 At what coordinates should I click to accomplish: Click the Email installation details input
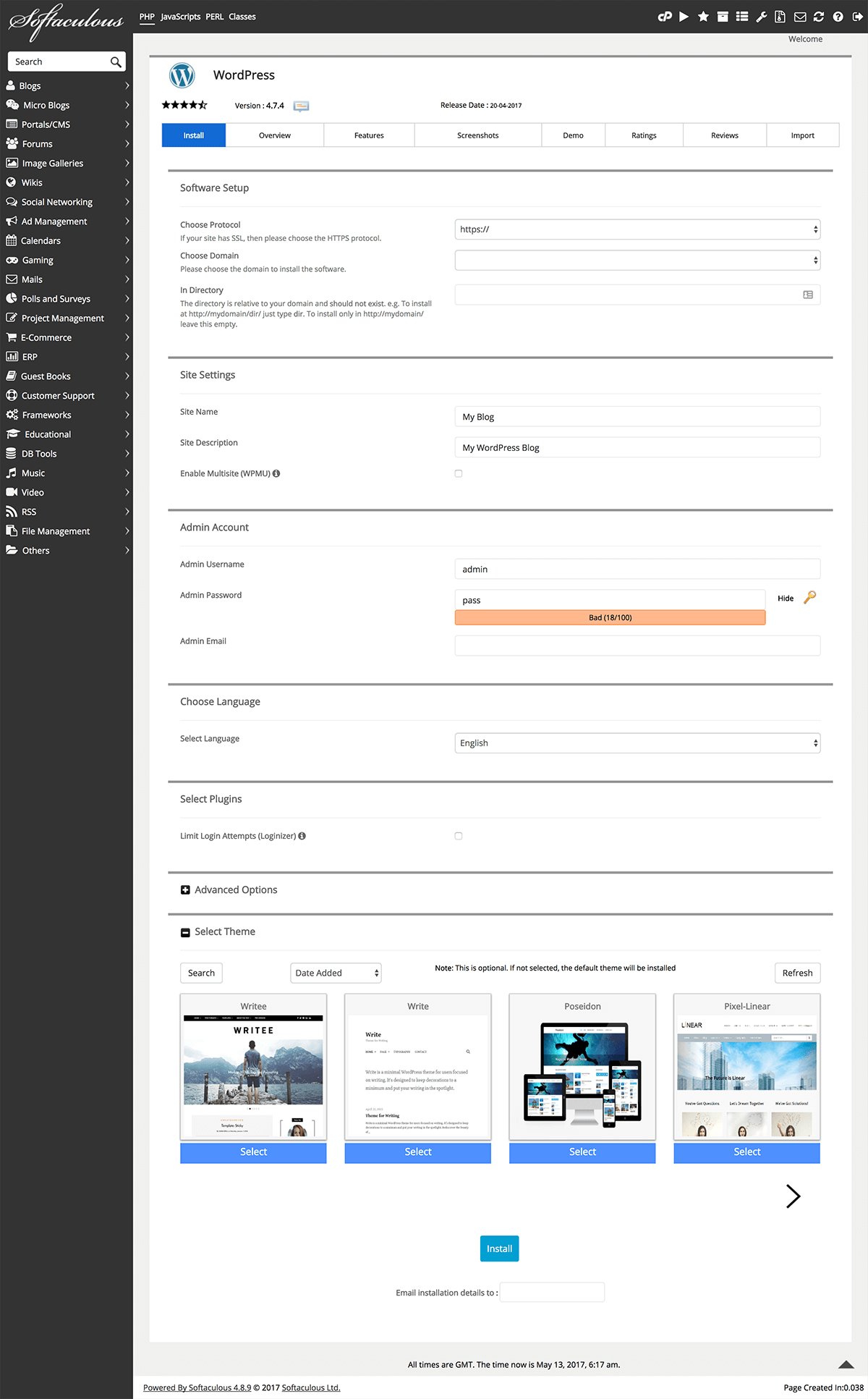click(x=552, y=1292)
